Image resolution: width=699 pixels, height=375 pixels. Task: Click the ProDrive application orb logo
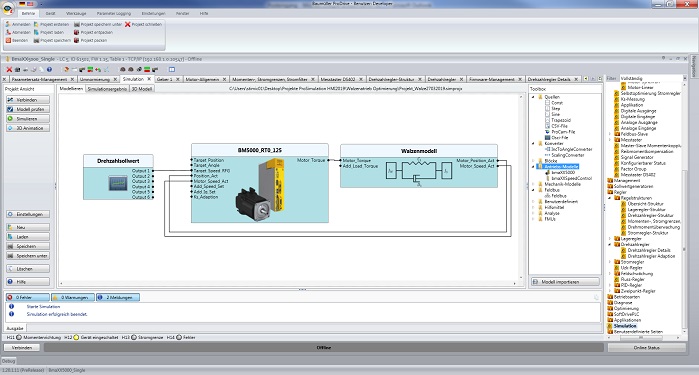click(8, 8)
